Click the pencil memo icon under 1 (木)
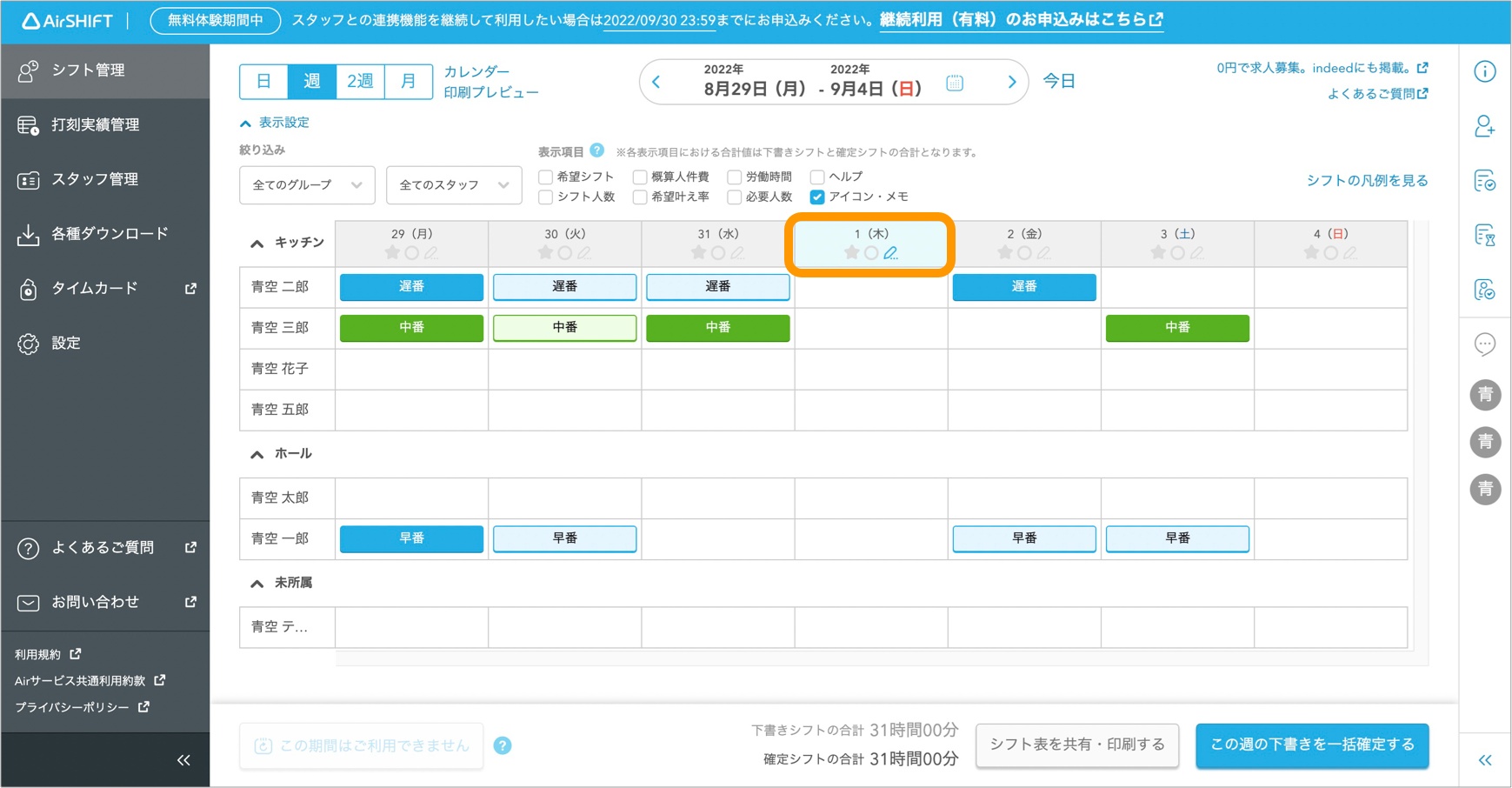The width and height of the screenshot is (1512, 788). click(890, 253)
